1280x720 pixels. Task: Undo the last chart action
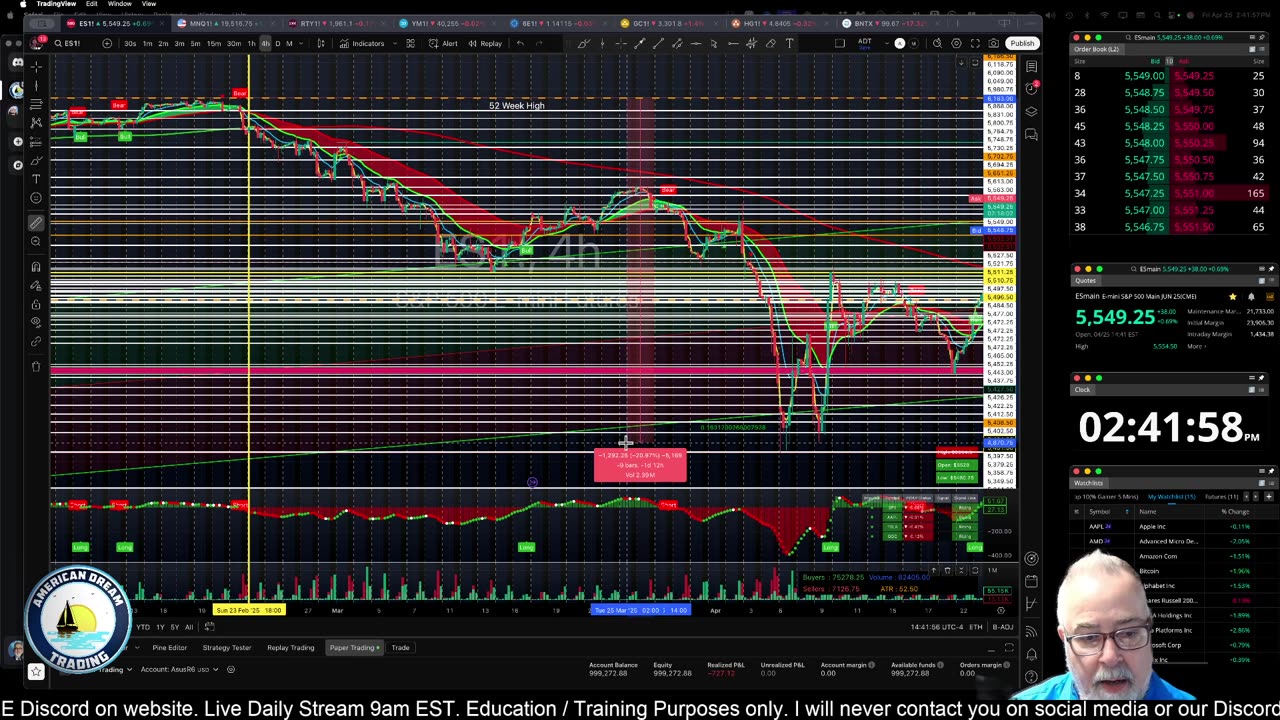coord(520,43)
